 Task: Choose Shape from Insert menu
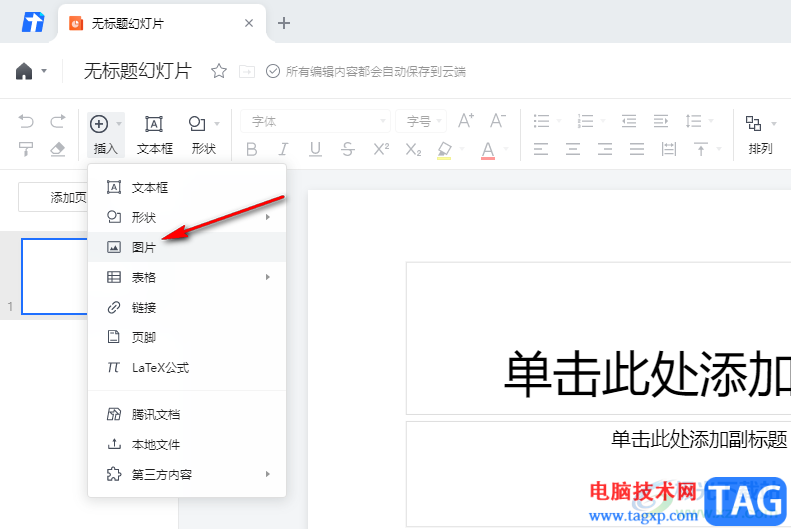[x=187, y=217]
